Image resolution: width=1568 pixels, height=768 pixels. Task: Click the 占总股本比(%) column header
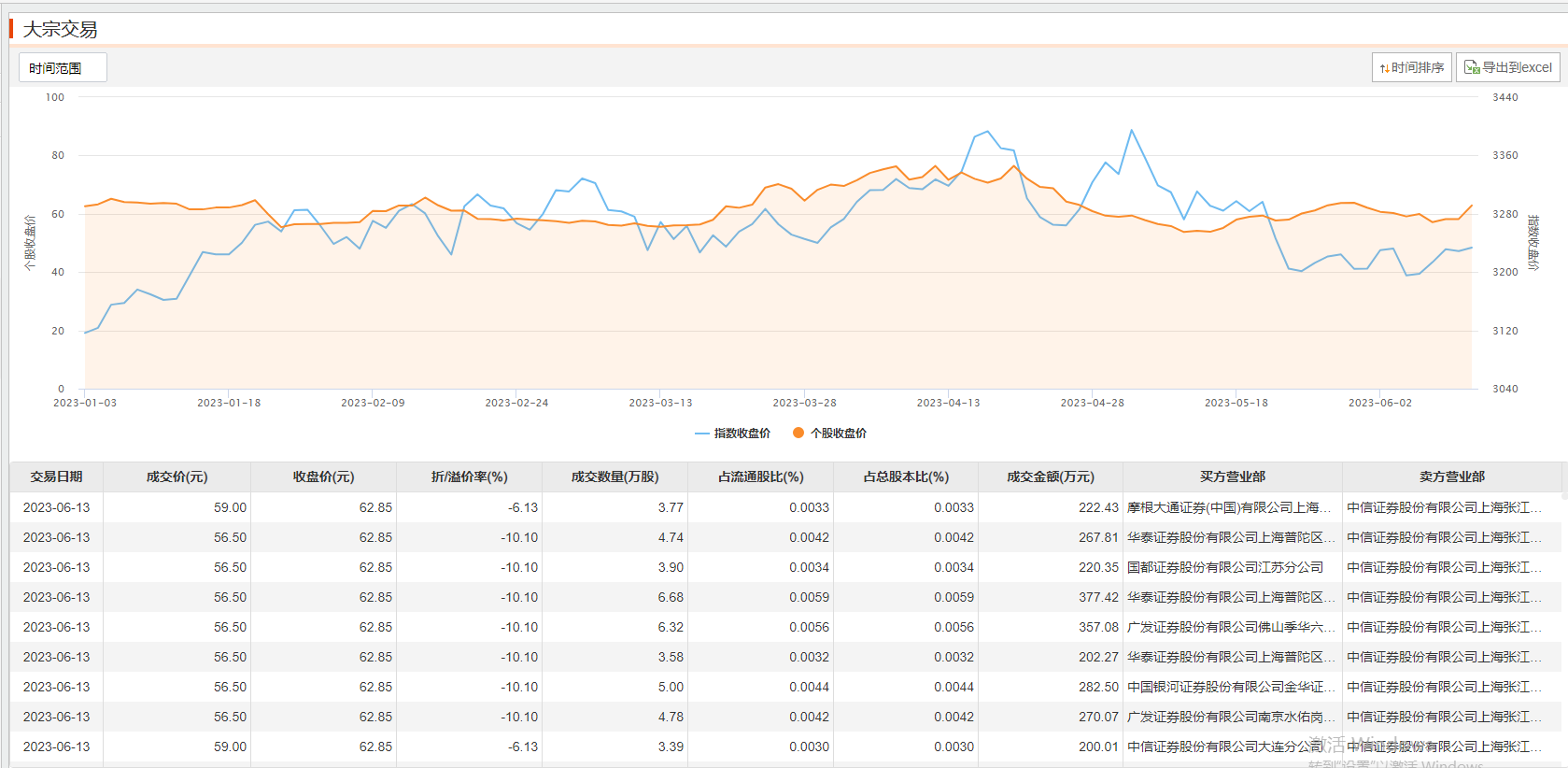(x=906, y=476)
